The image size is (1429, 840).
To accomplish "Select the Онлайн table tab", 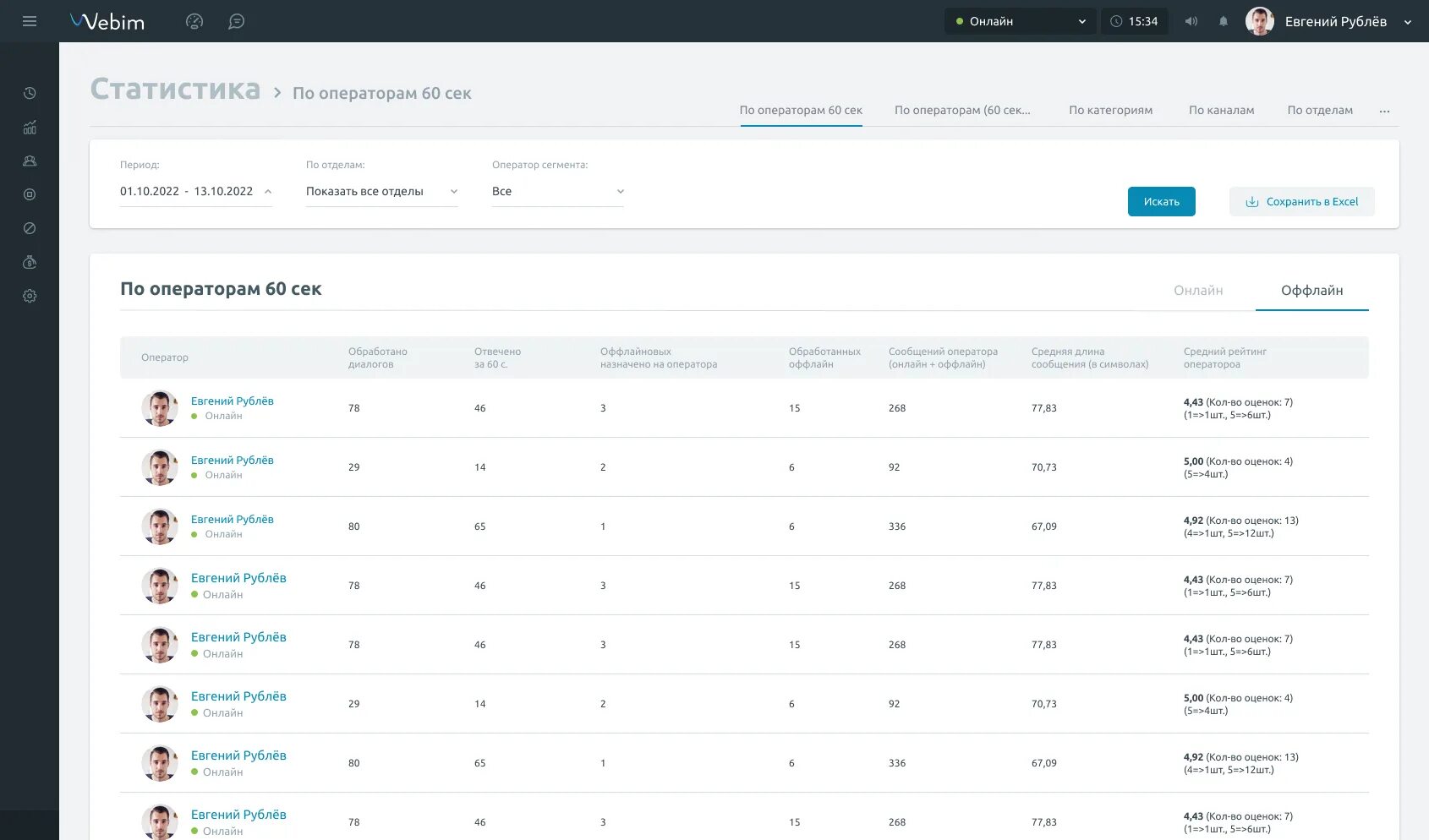I will coord(1198,291).
